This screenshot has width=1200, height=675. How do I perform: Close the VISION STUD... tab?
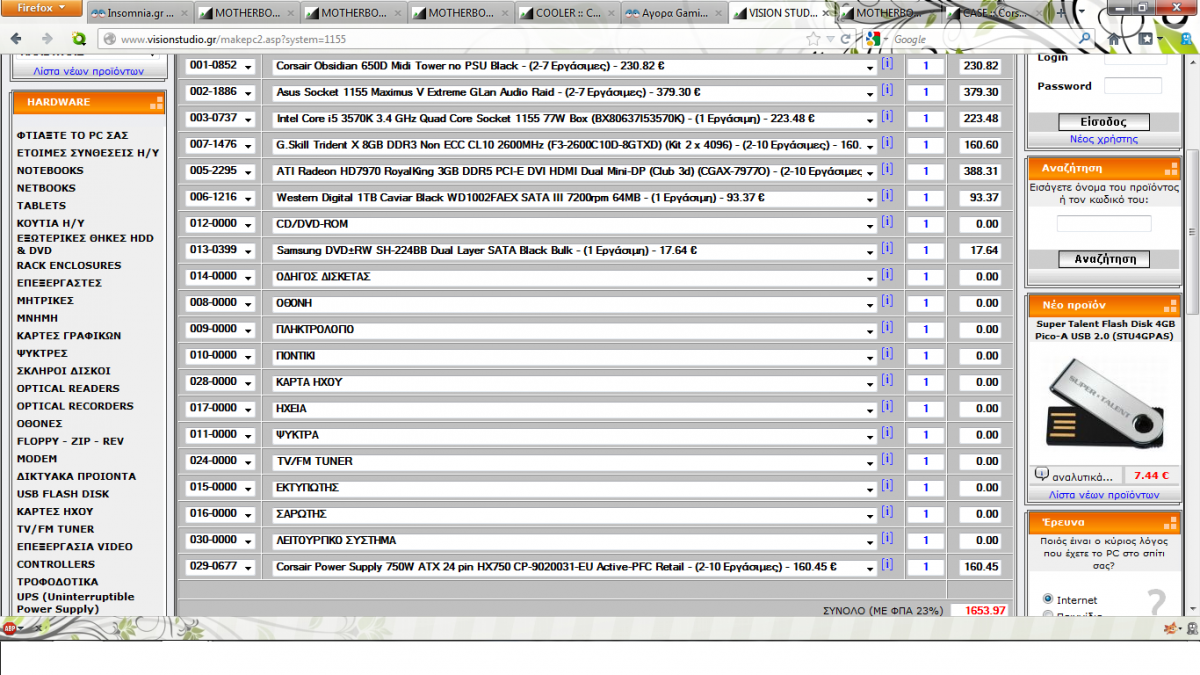point(827,14)
